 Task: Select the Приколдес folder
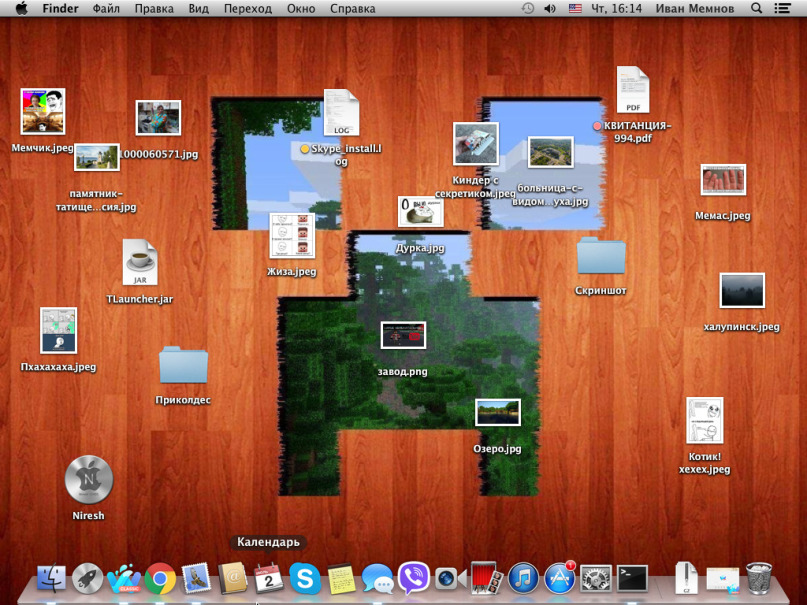(x=183, y=365)
